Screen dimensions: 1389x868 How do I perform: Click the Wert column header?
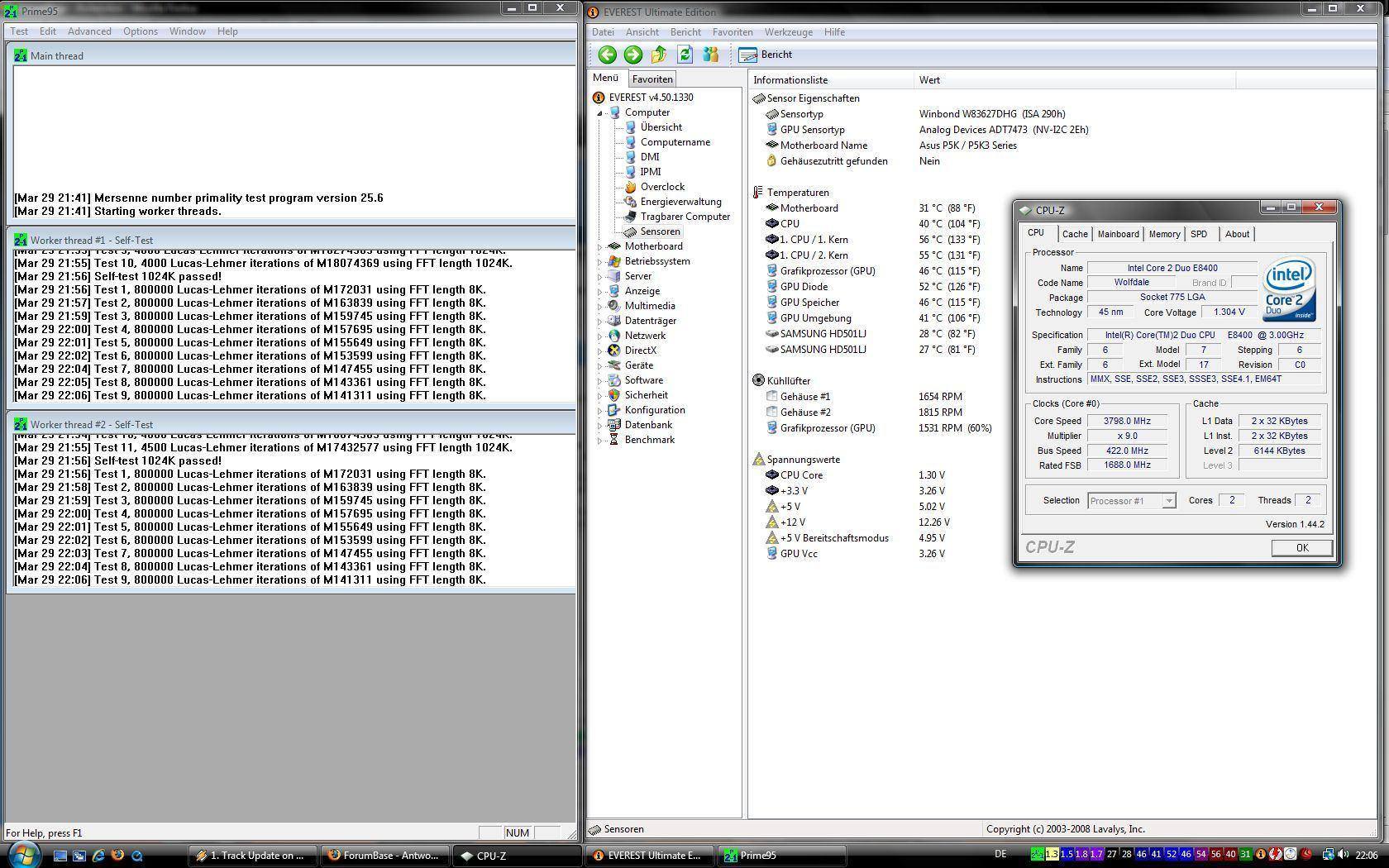[1074, 80]
